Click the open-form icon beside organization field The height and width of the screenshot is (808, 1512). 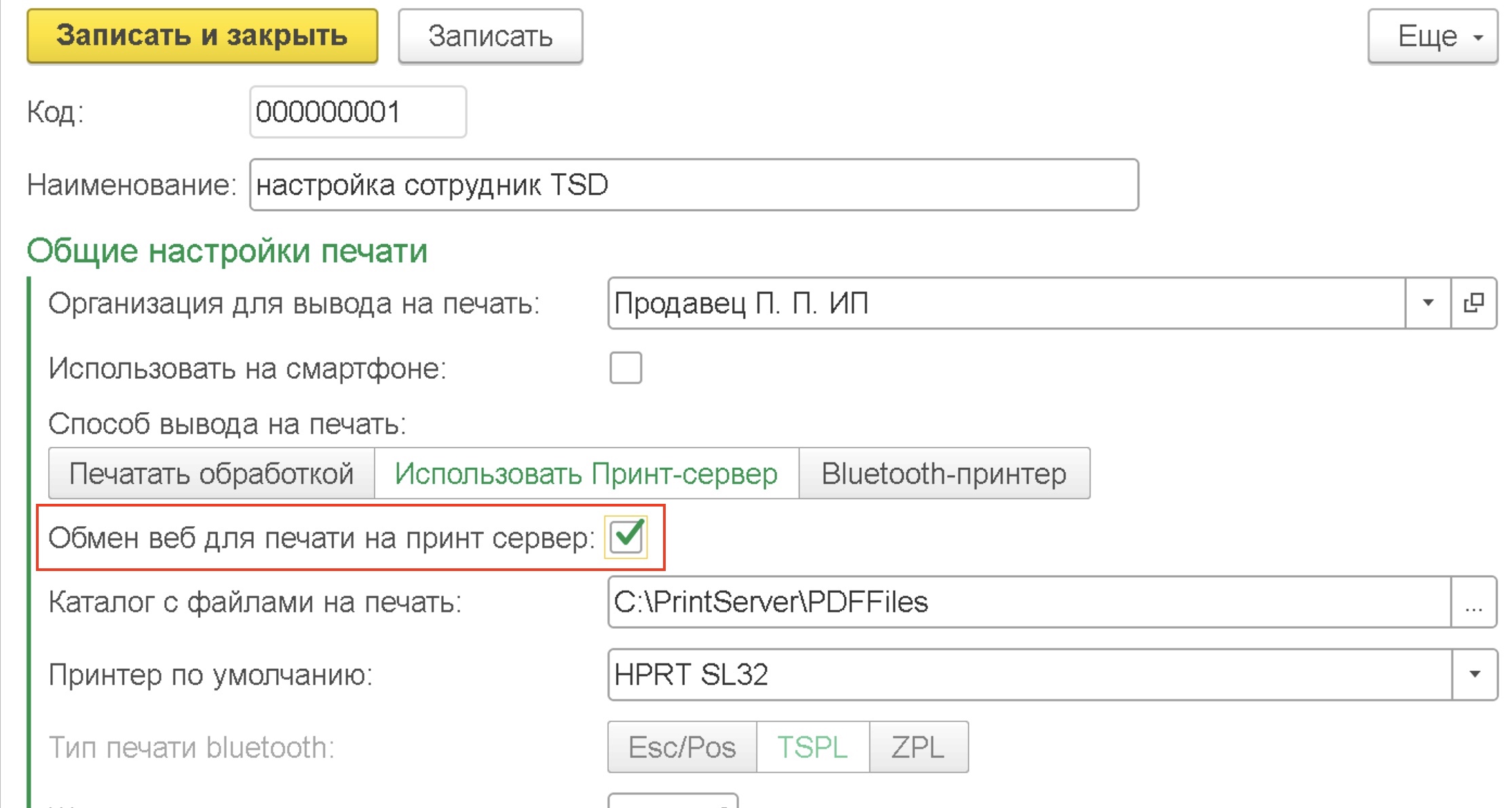1473,303
